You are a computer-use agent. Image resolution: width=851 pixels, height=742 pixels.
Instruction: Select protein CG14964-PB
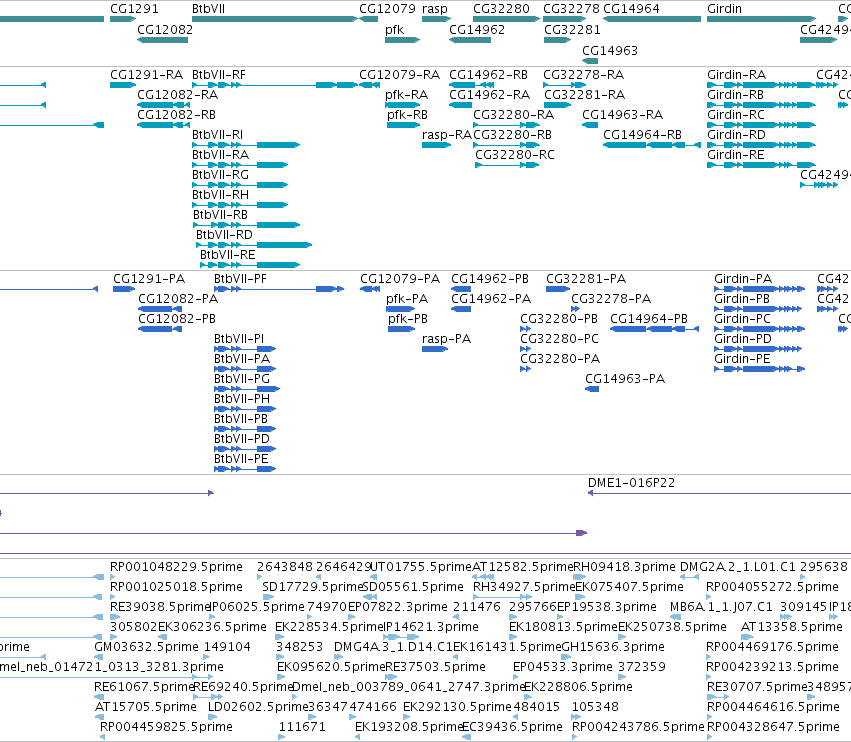click(649, 319)
